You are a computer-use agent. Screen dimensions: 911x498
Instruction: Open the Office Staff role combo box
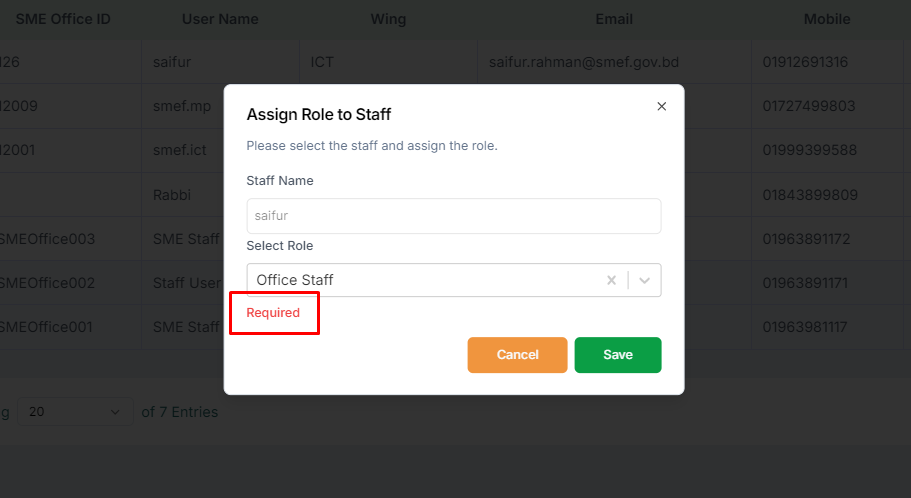click(x=454, y=280)
